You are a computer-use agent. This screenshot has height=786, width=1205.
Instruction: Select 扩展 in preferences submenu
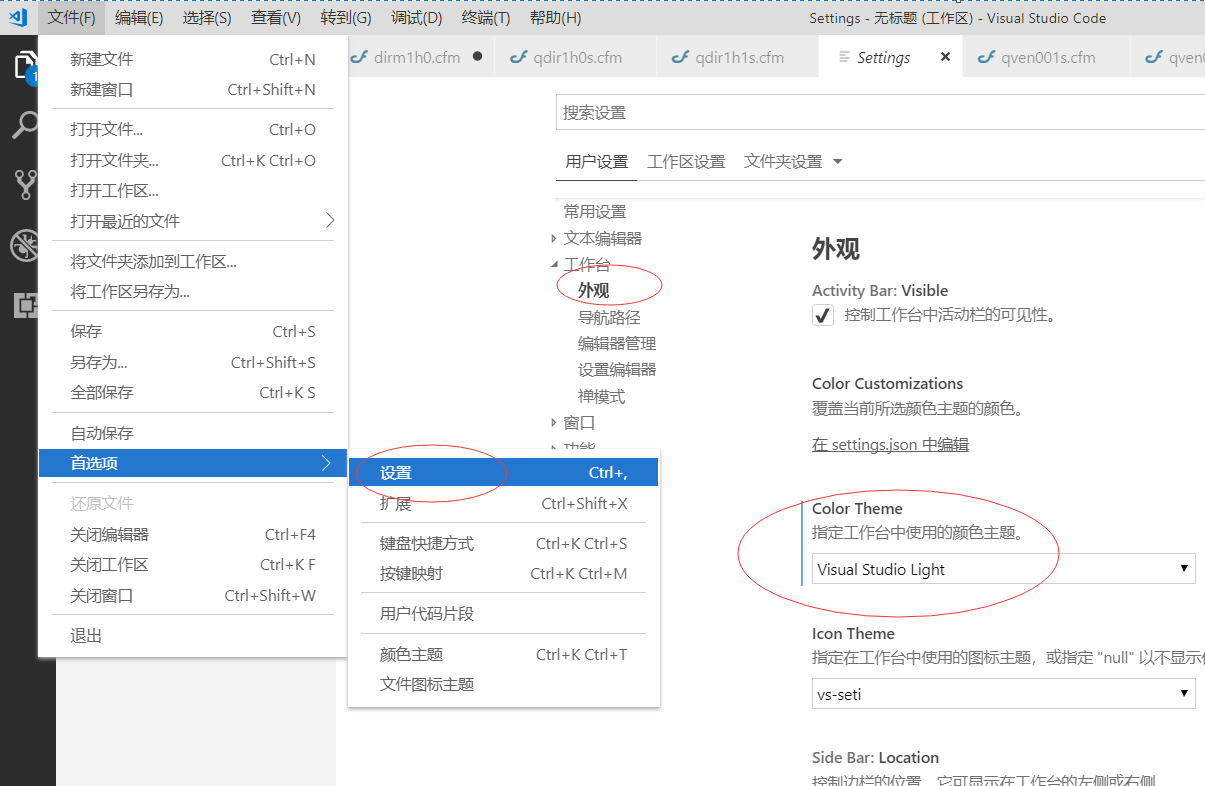(x=503, y=503)
